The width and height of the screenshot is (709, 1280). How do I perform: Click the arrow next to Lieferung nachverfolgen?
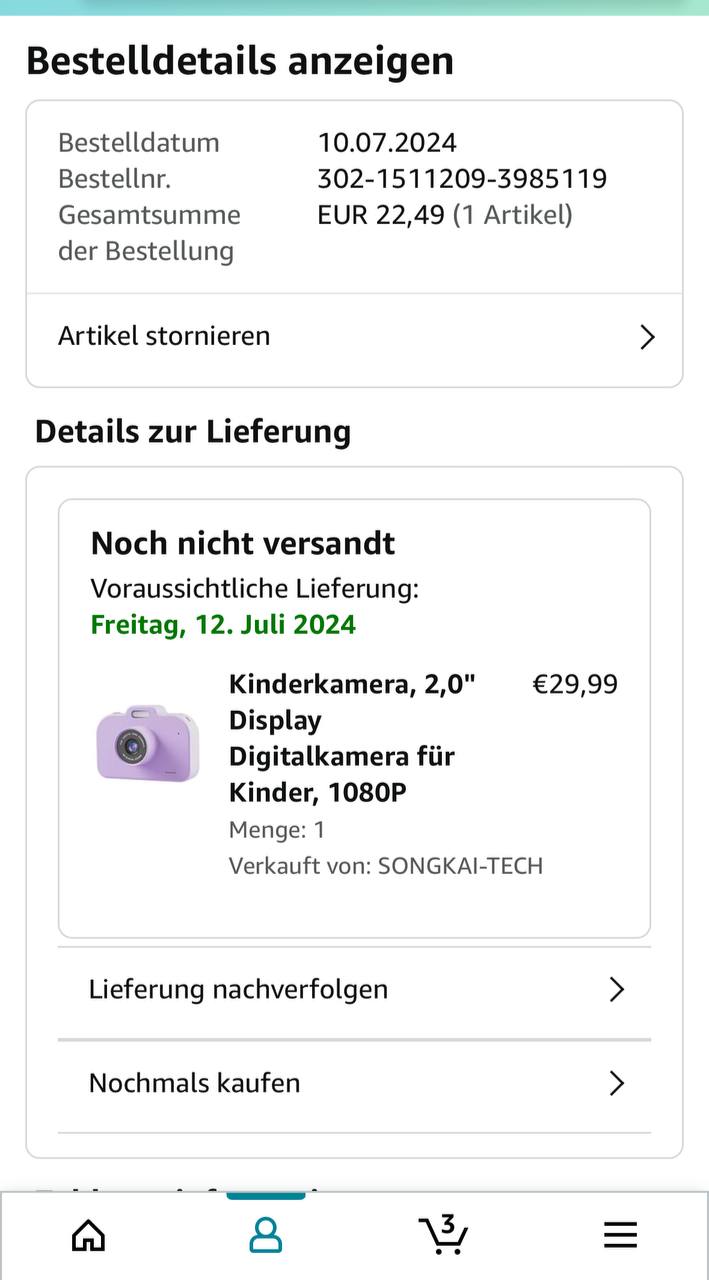617,990
